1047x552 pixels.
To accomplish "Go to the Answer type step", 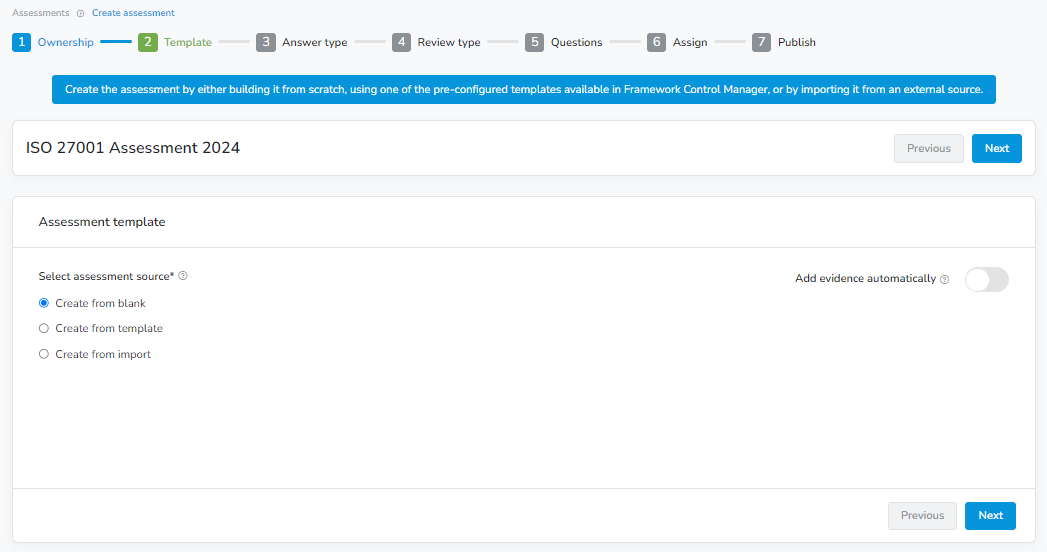I will 314,43.
